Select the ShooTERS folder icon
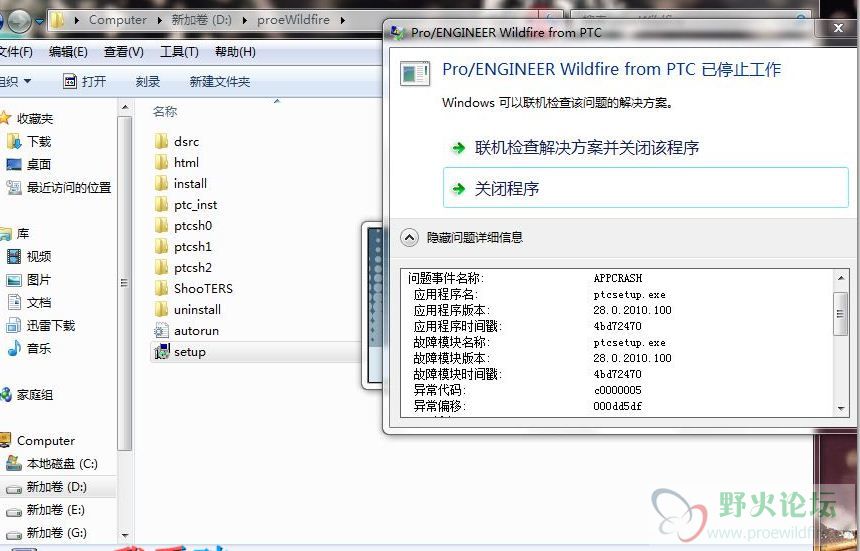 161,288
